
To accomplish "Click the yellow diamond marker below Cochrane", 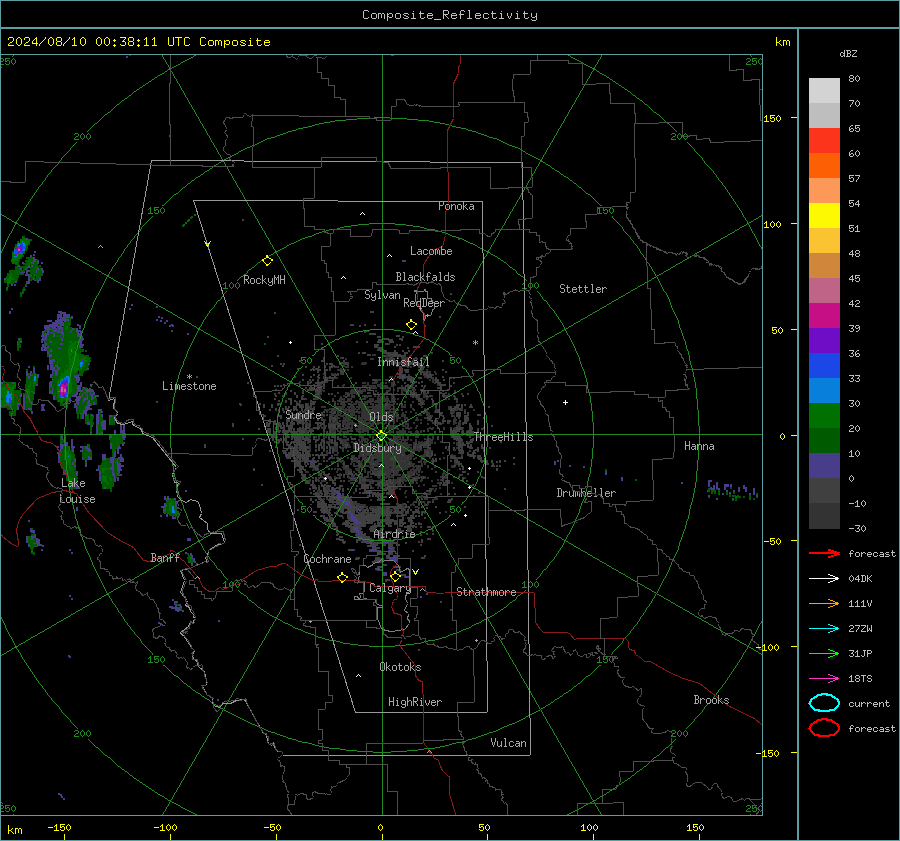I will click(343, 578).
